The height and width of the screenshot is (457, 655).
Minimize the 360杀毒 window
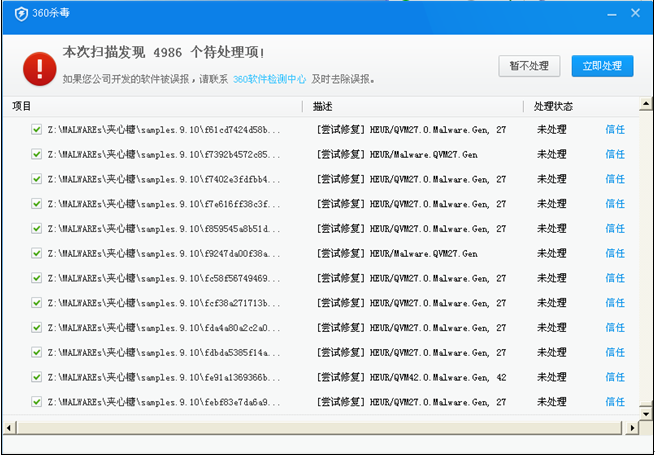(612, 14)
